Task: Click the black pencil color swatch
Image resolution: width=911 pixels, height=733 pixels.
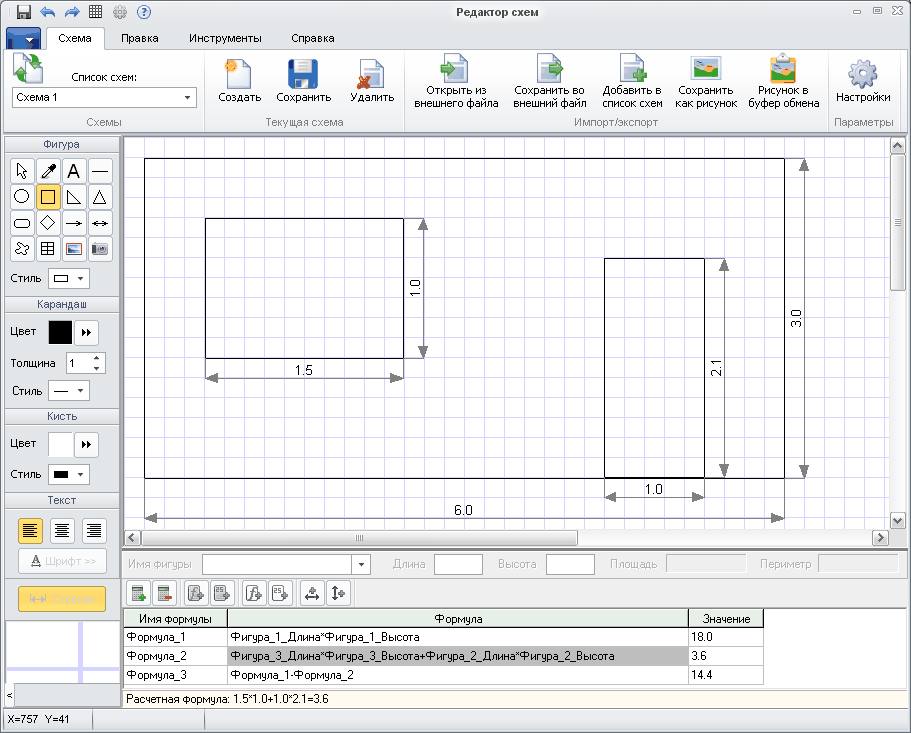Action: (x=61, y=332)
